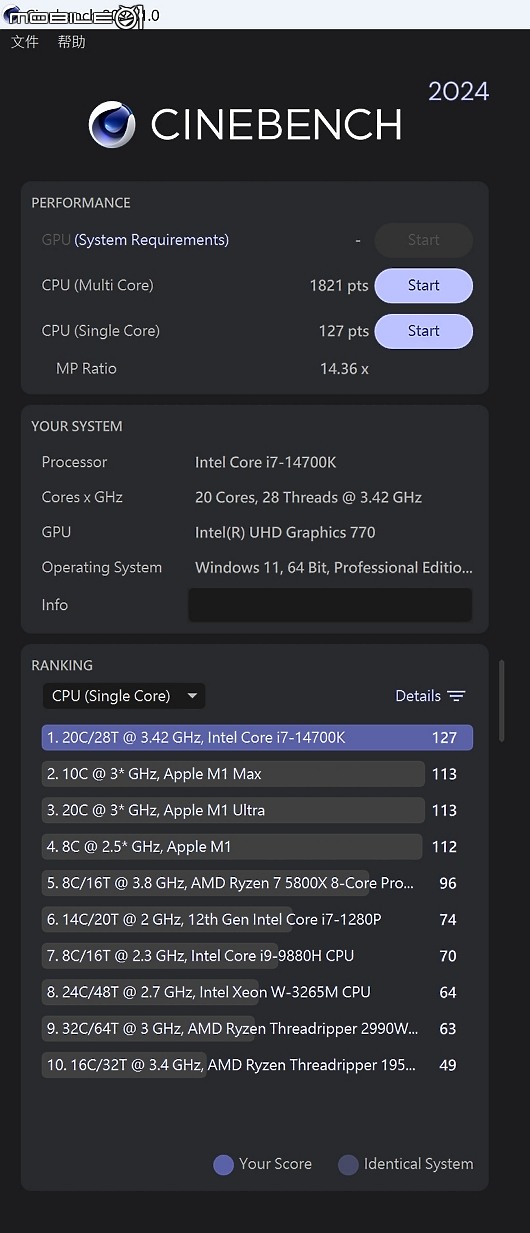Open the 帮助 menu
The height and width of the screenshot is (1233, 530).
71,42
